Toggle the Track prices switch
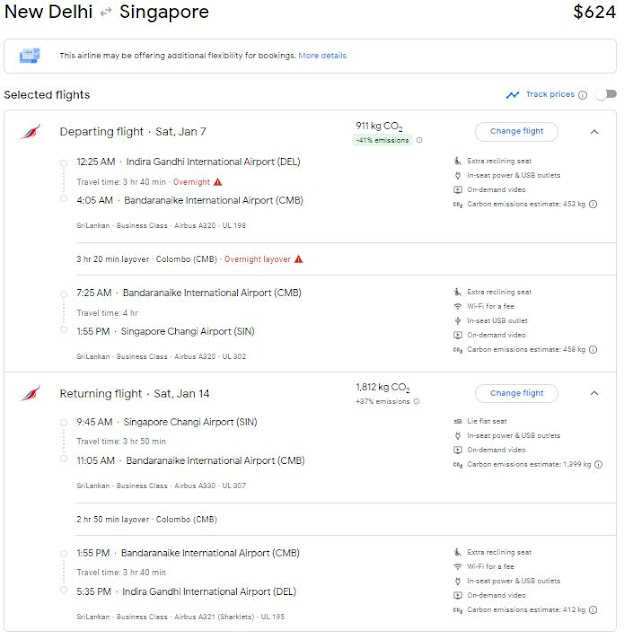The width and height of the screenshot is (624, 639). pos(605,95)
